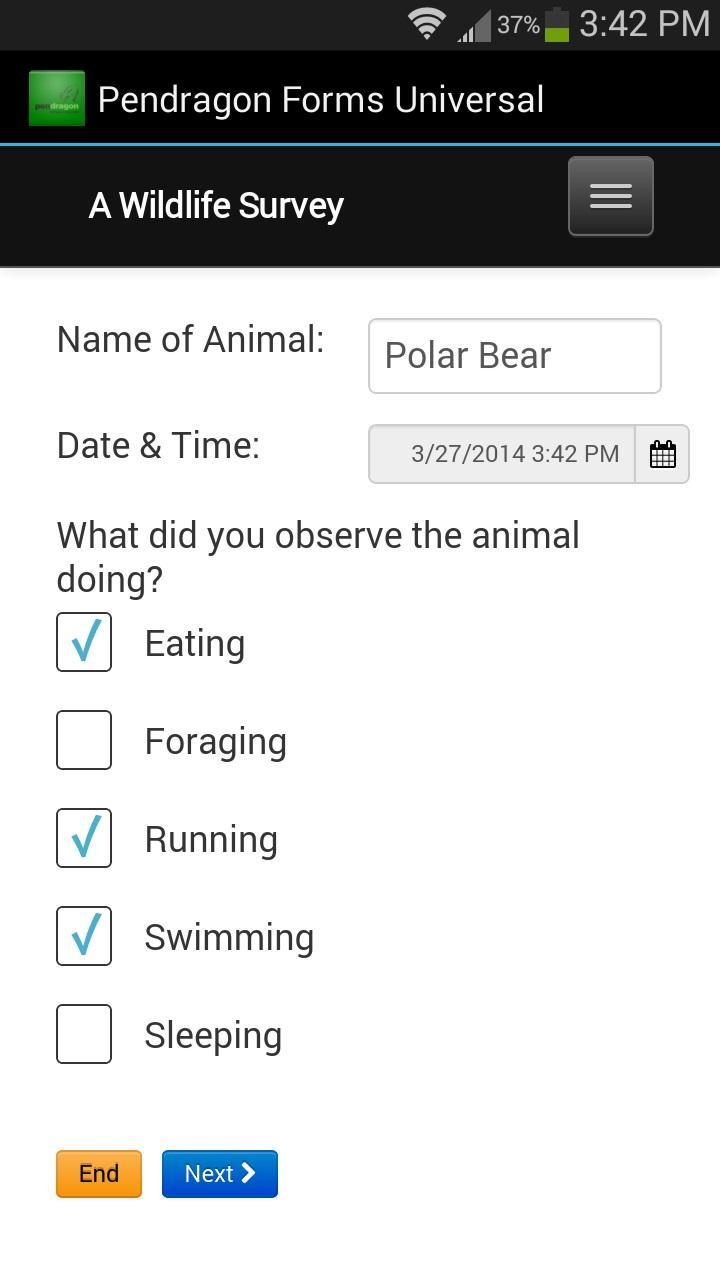Tap the Wi-Fi status icon
Image resolution: width=720 pixels, height=1280 pixels.
[x=427, y=23]
